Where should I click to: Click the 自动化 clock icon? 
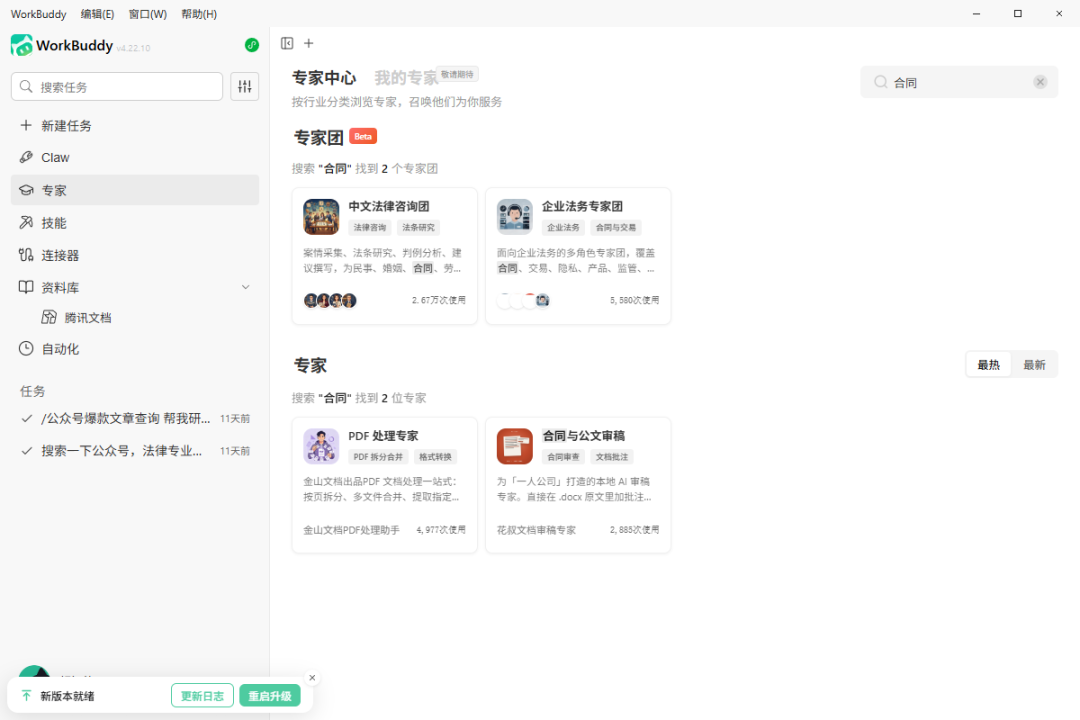coord(26,349)
